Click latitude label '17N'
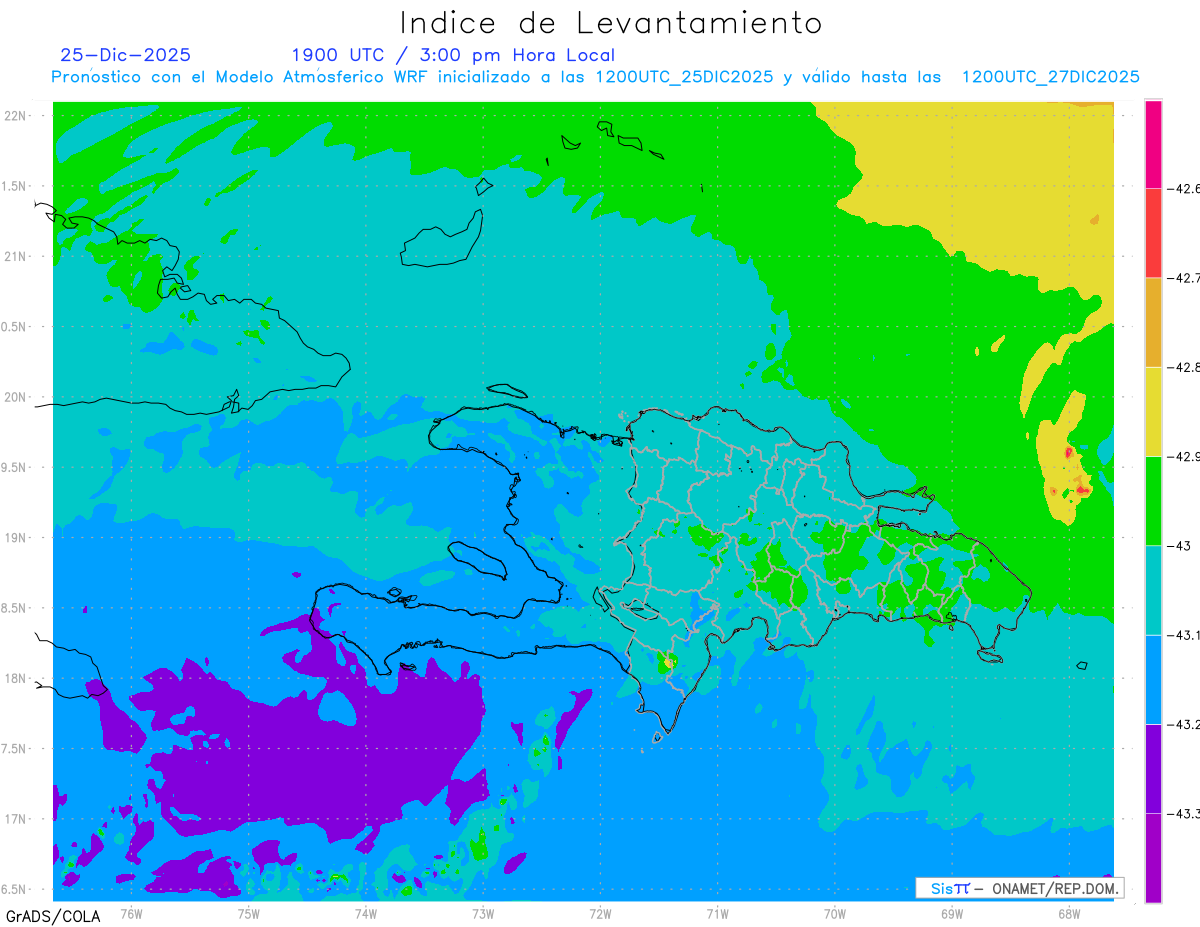The width and height of the screenshot is (1200, 927). (x=17, y=819)
